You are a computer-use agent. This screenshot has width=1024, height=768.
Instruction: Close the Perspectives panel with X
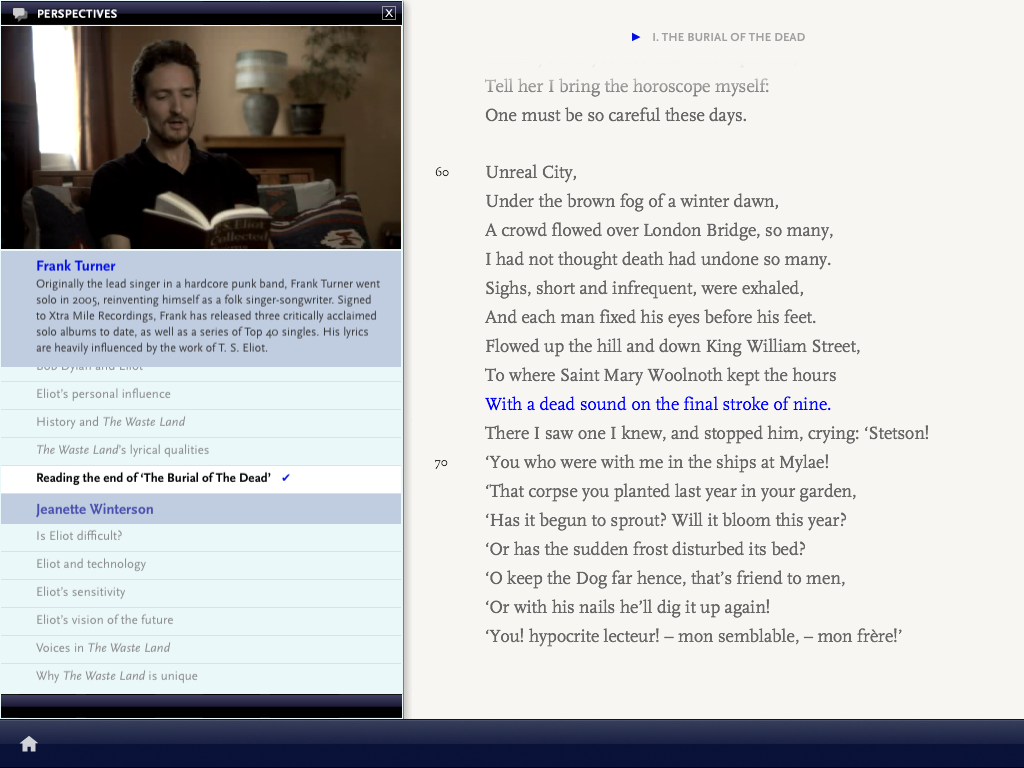[389, 13]
